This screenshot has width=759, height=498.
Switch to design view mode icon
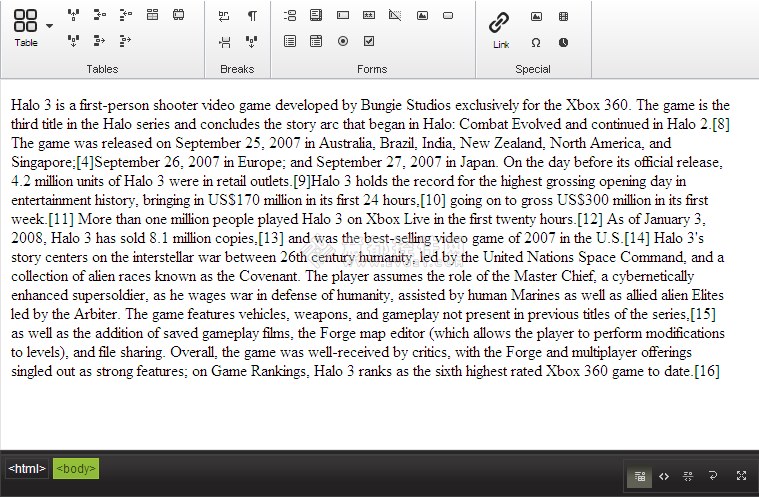[640, 476]
